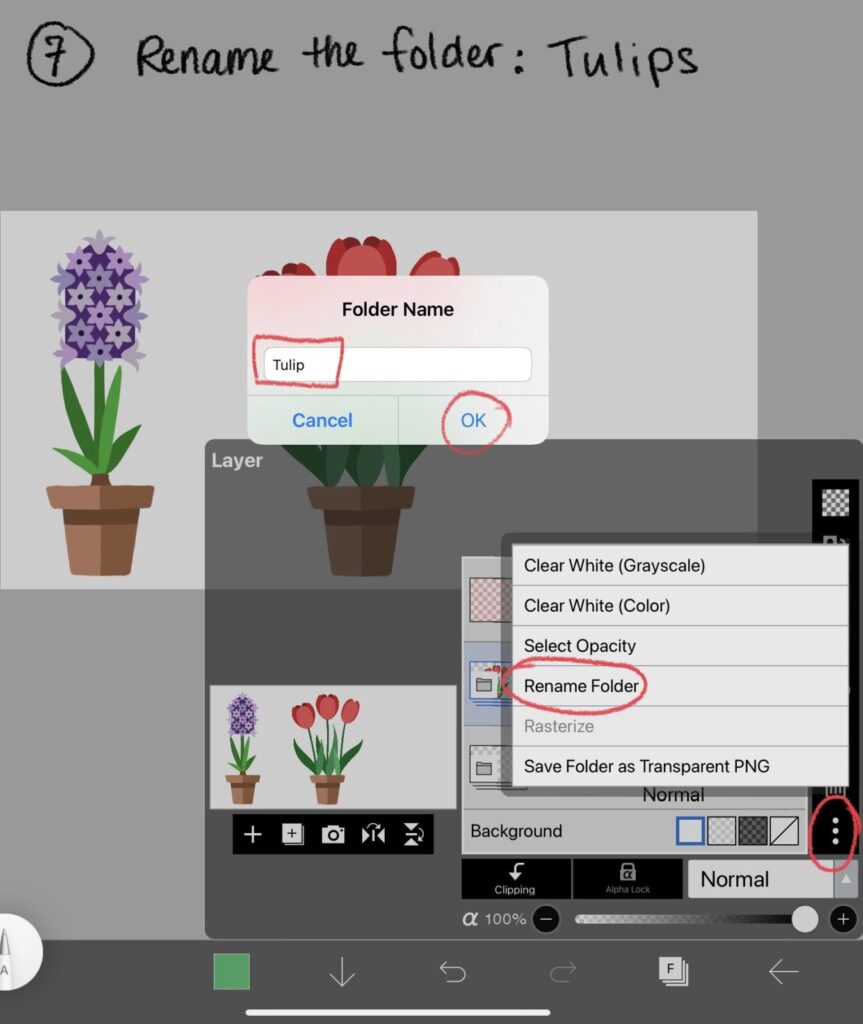Add a new layer with plus icon
Screen dimensions: 863x1024
coord(253,834)
